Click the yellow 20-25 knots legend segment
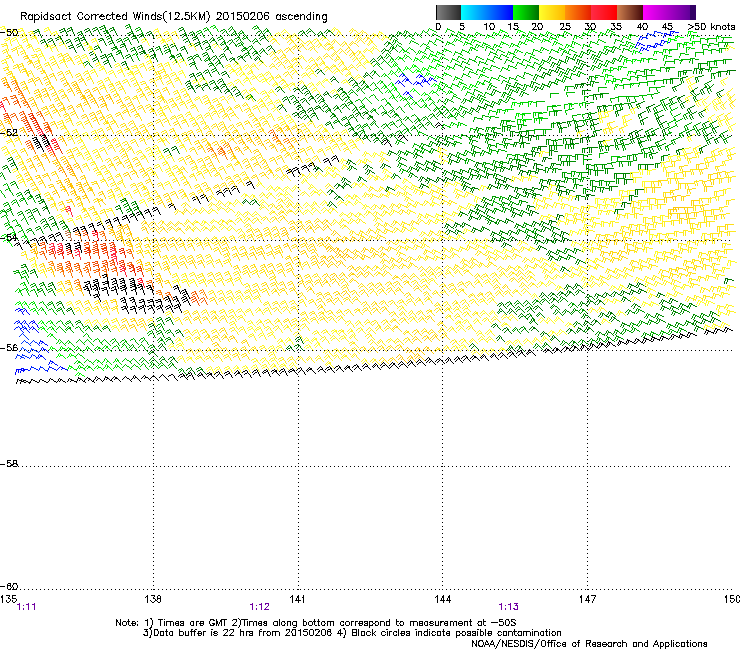The width and height of the screenshot is (740, 650). click(552, 12)
